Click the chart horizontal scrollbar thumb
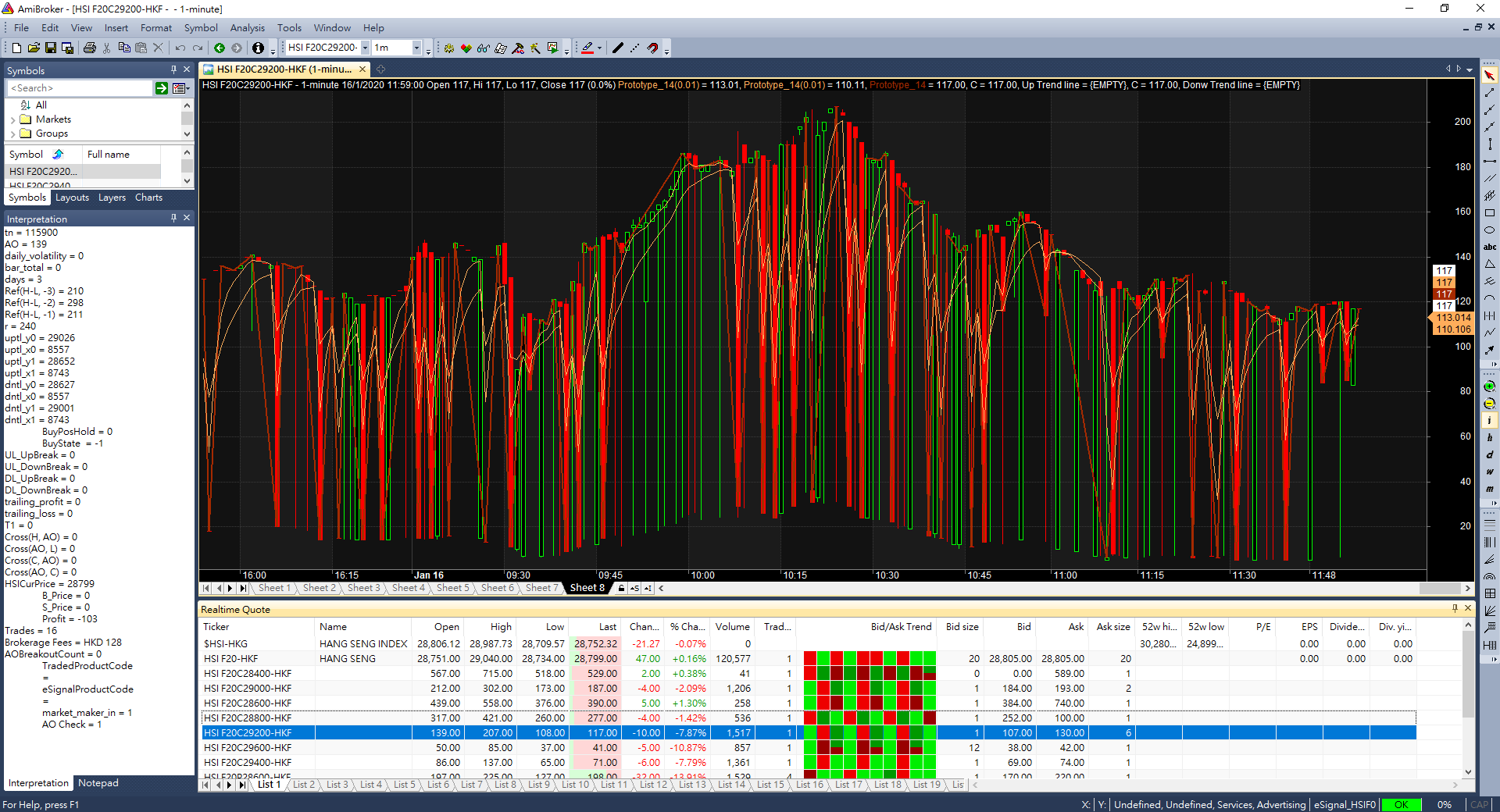1500x812 pixels. coord(1439,588)
